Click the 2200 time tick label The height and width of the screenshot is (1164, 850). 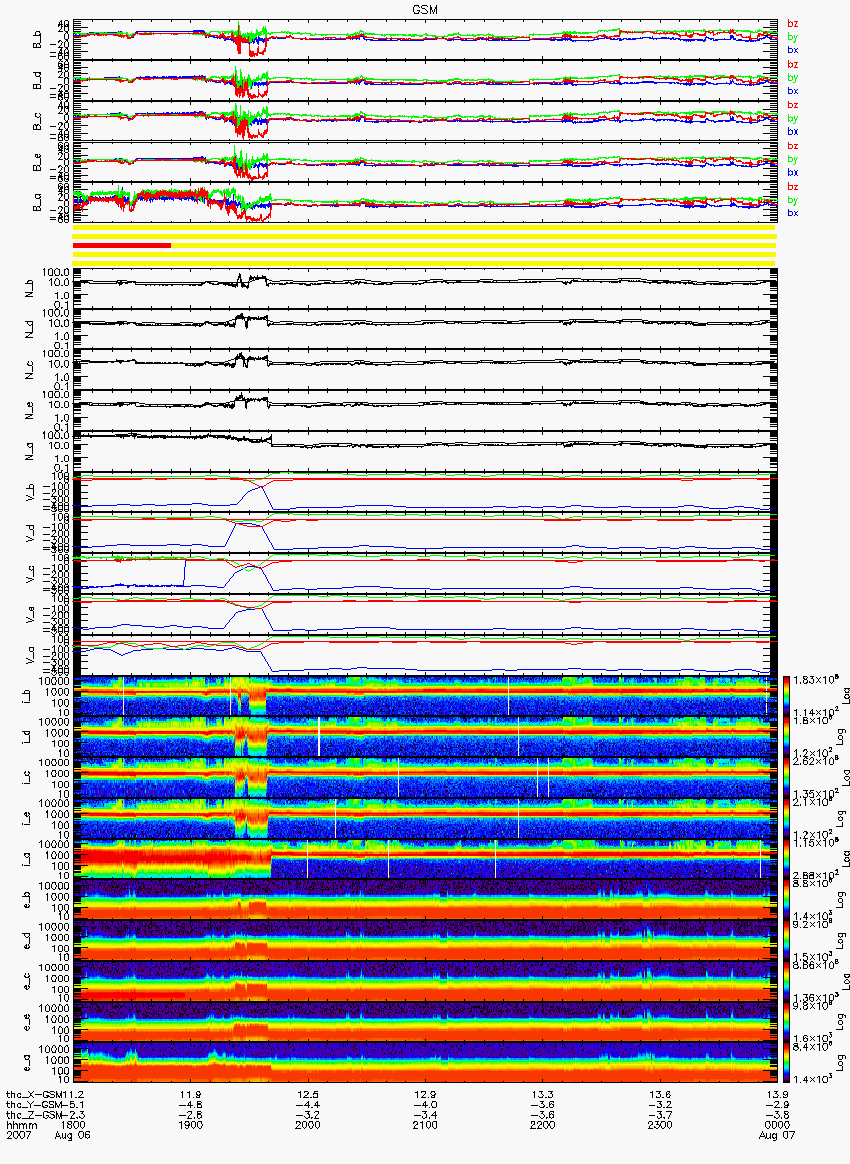click(x=543, y=1125)
